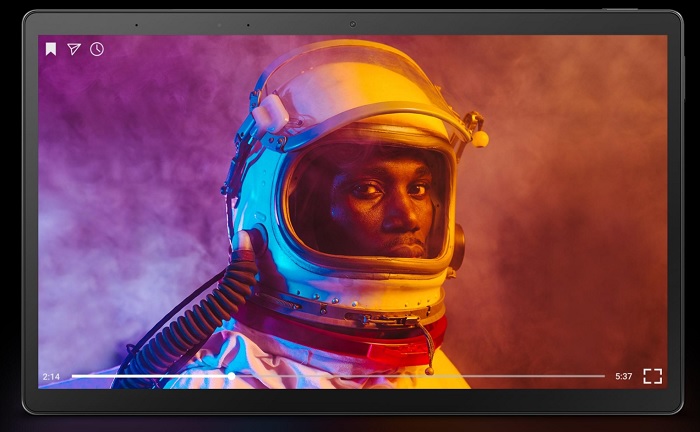
Task: Click the white box attached to the helmet side
Action: (271, 113)
